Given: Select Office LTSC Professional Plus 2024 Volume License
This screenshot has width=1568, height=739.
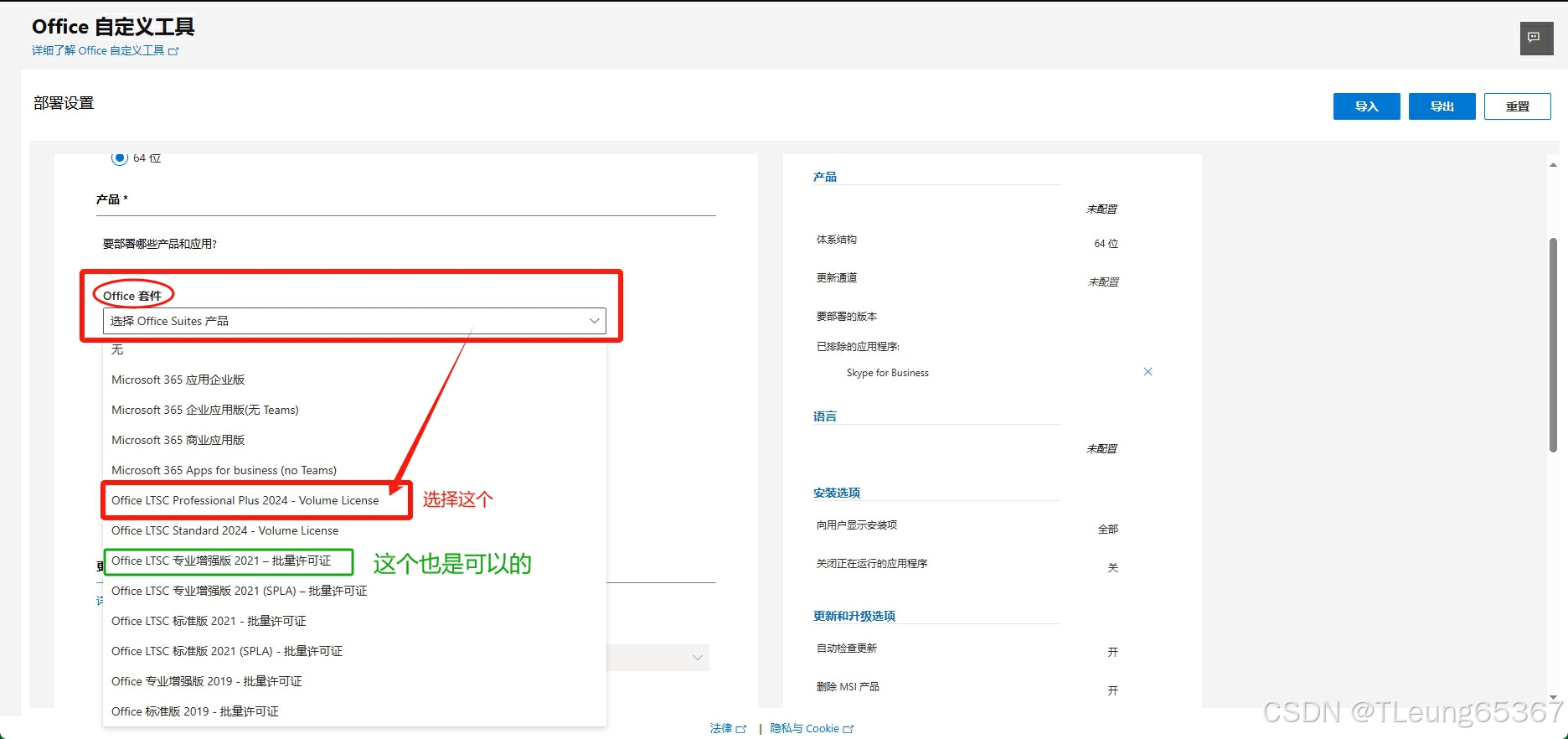Looking at the screenshot, I should 354,500.
